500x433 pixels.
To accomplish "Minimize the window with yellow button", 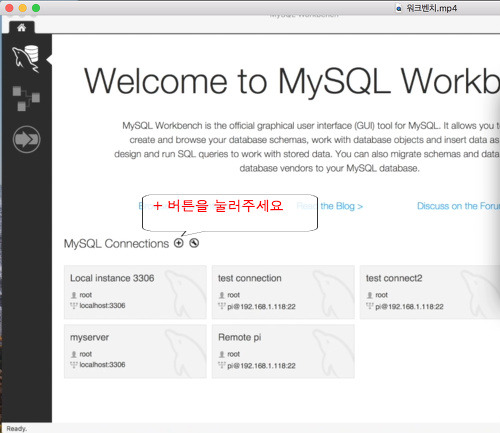I will click(23, 8).
